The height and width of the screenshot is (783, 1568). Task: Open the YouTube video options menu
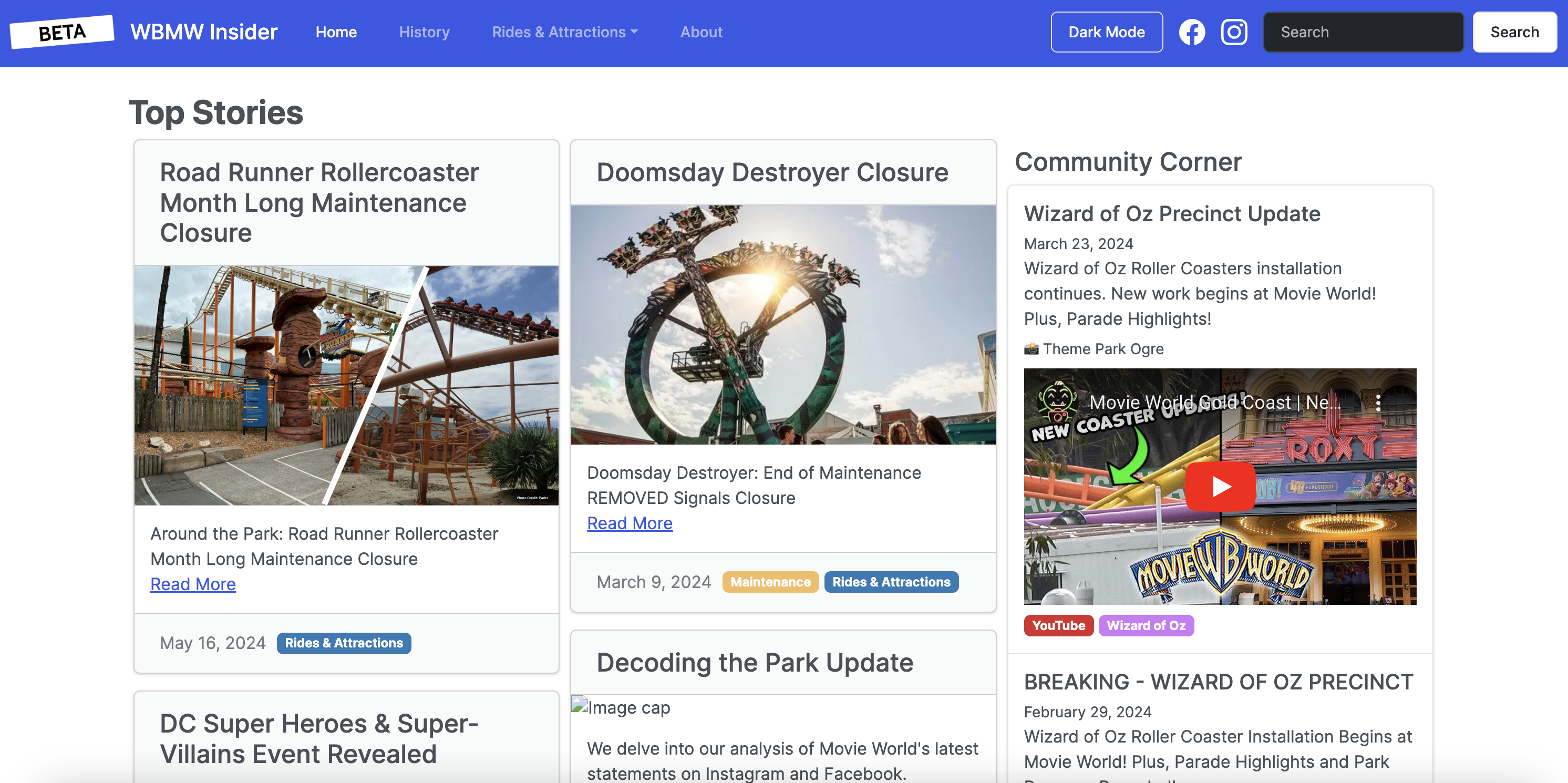[1378, 403]
